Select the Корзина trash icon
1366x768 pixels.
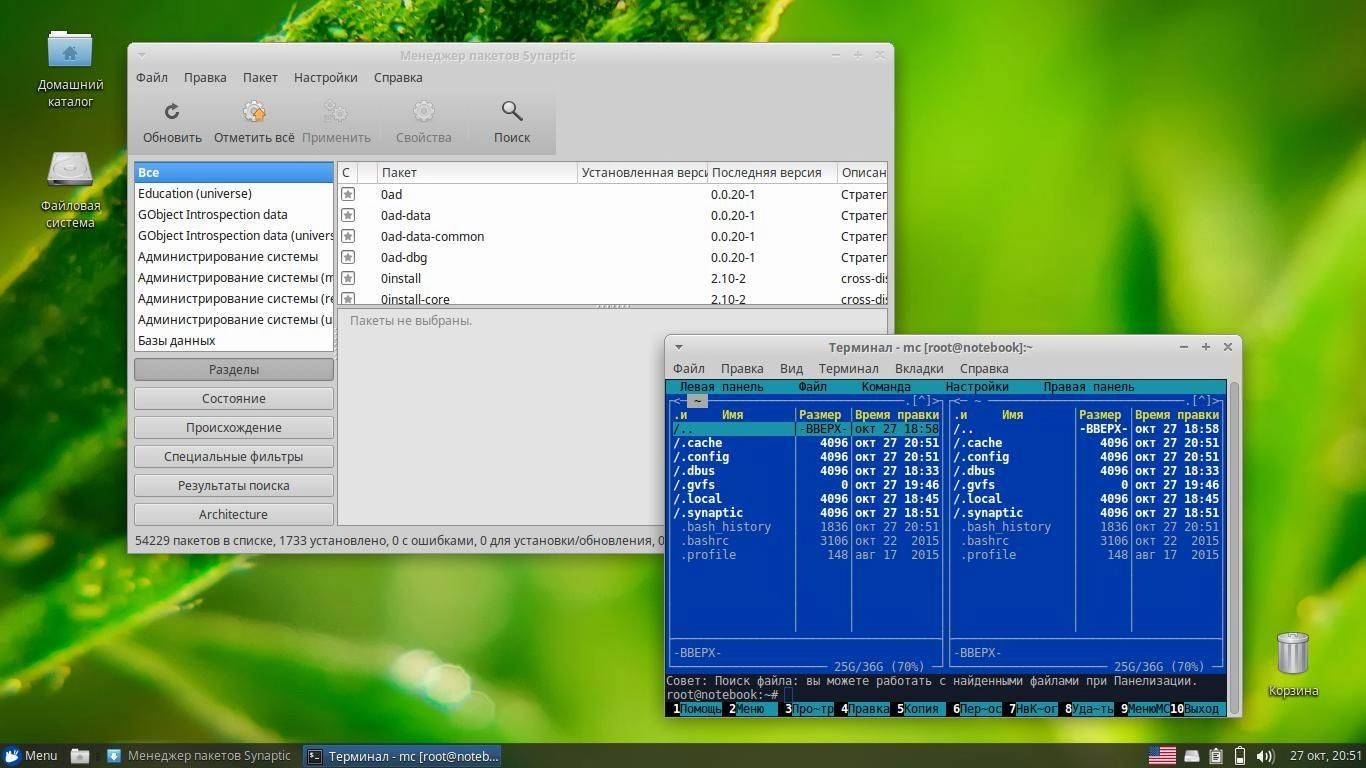1293,653
